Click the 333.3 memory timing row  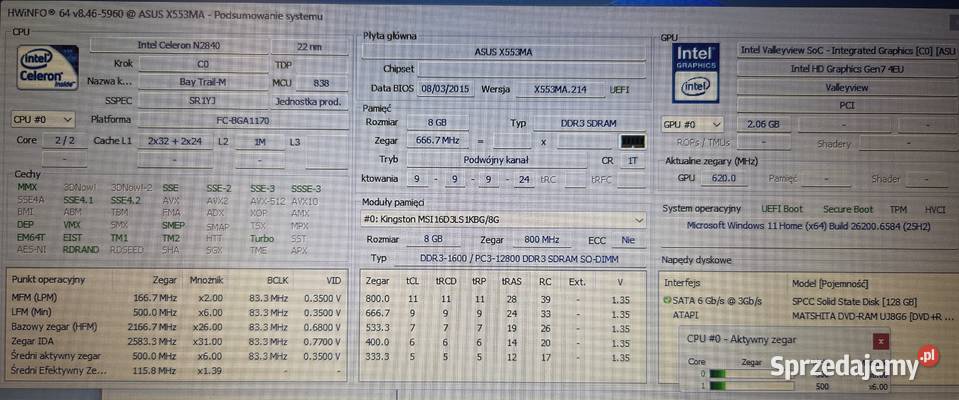click(x=502, y=357)
